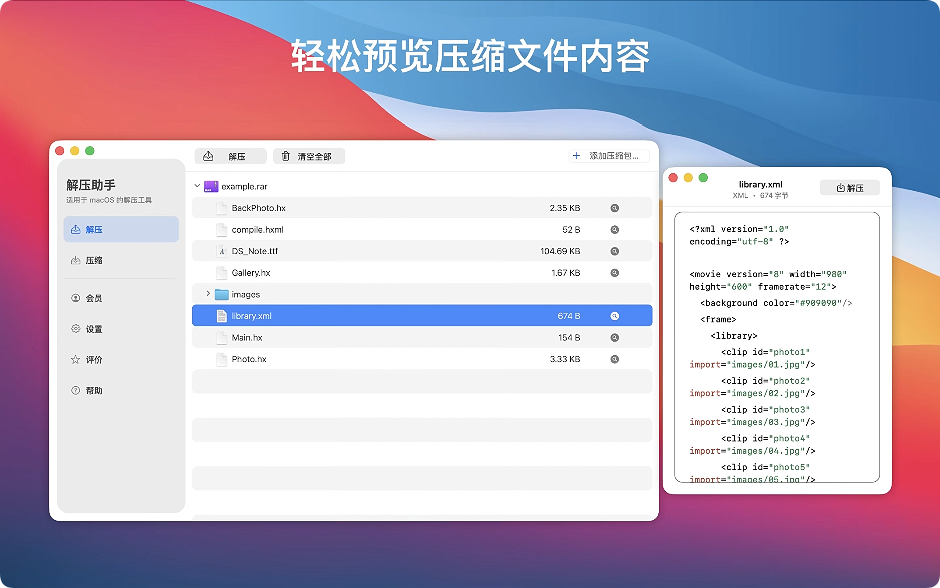Click the 设置 gear sidebar icon
This screenshot has width=940, height=588.
pos(76,328)
